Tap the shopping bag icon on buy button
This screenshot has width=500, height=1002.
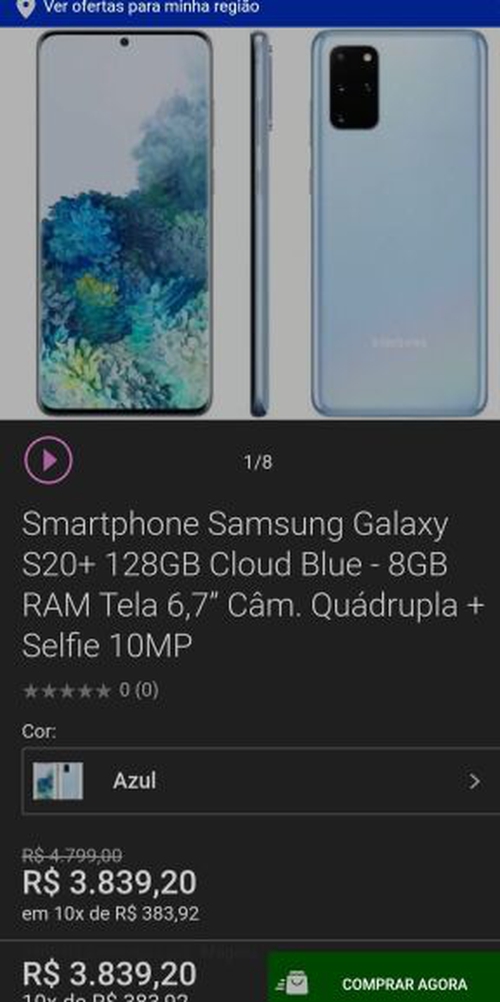pyautogui.click(x=293, y=983)
